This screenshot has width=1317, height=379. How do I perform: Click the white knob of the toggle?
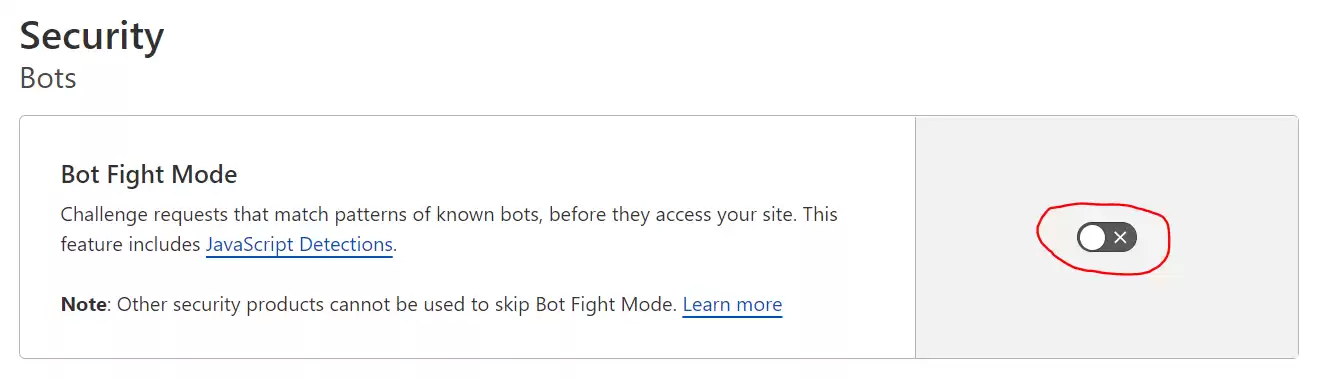click(x=1092, y=237)
